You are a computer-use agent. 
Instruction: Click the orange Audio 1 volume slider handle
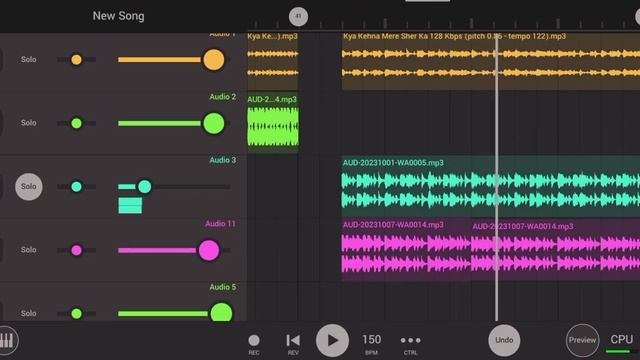tap(213, 60)
